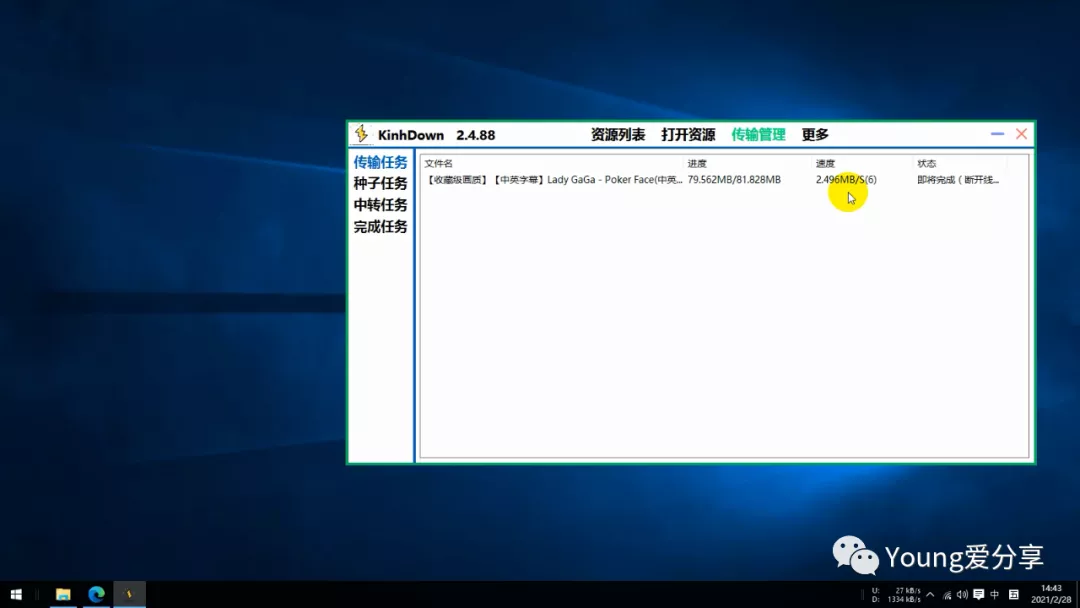The width and height of the screenshot is (1080, 608).
Task: Open File Explorer from the taskbar
Action: pyautogui.click(x=63, y=594)
